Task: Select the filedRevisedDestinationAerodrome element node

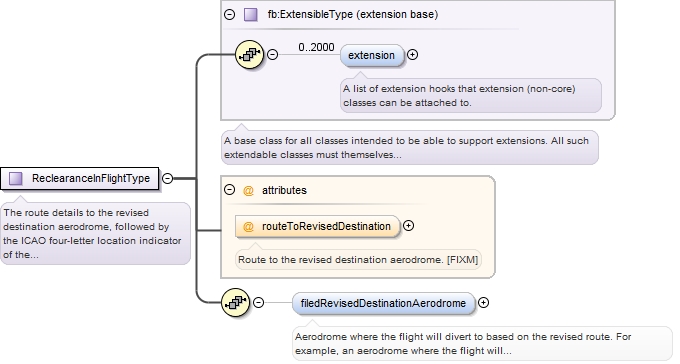Action: [383, 303]
